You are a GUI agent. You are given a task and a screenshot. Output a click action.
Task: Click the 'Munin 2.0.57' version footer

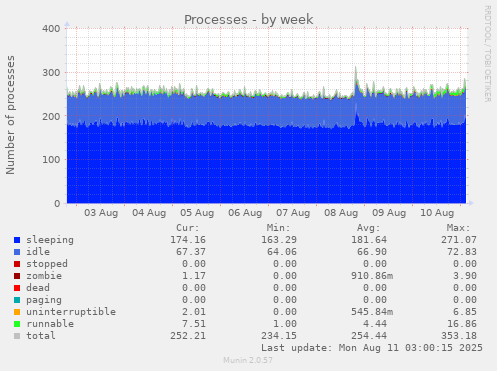248,360
